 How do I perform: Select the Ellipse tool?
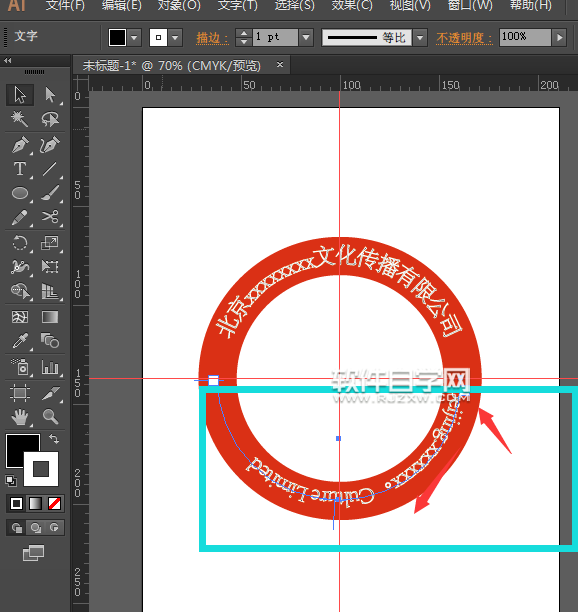pyautogui.click(x=20, y=193)
